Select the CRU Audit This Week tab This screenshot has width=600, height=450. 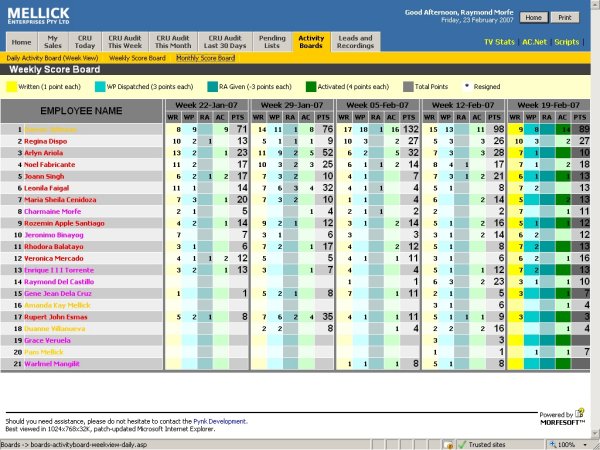125,42
